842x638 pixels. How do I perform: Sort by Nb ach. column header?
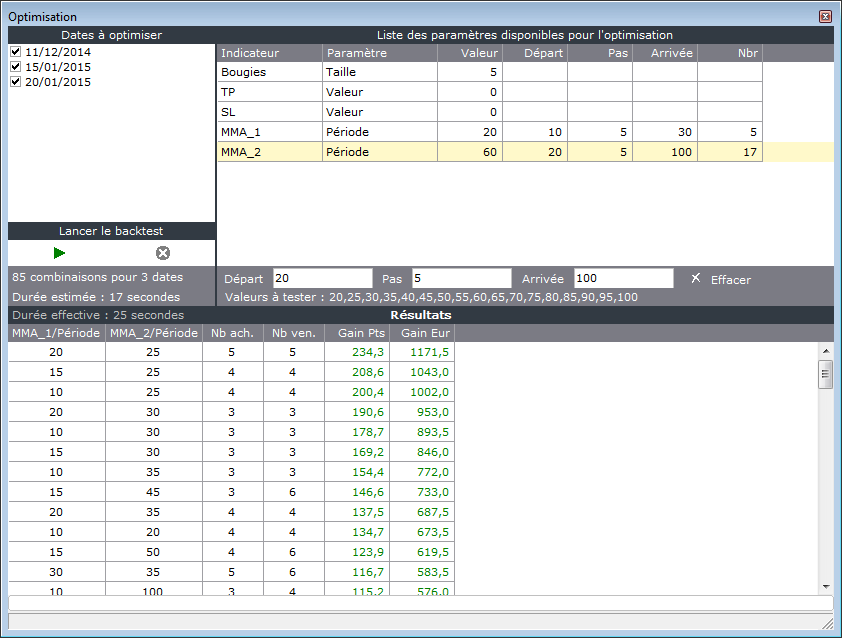(233, 333)
